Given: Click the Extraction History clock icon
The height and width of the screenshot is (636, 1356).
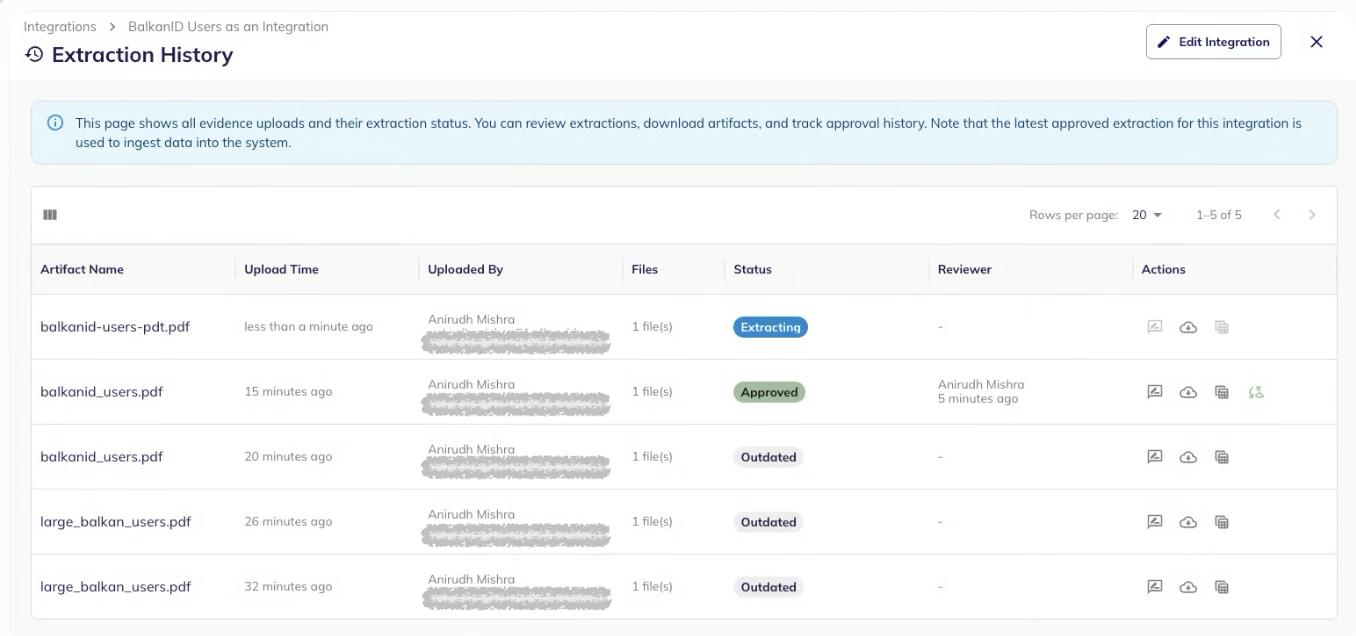Looking at the screenshot, I should [x=35, y=55].
